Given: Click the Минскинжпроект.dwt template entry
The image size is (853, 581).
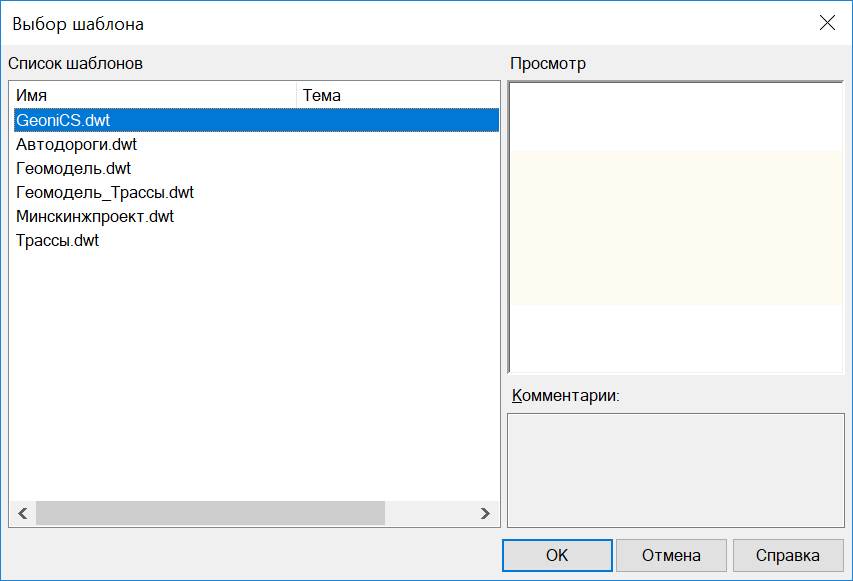Looking at the screenshot, I should point(95,216).
